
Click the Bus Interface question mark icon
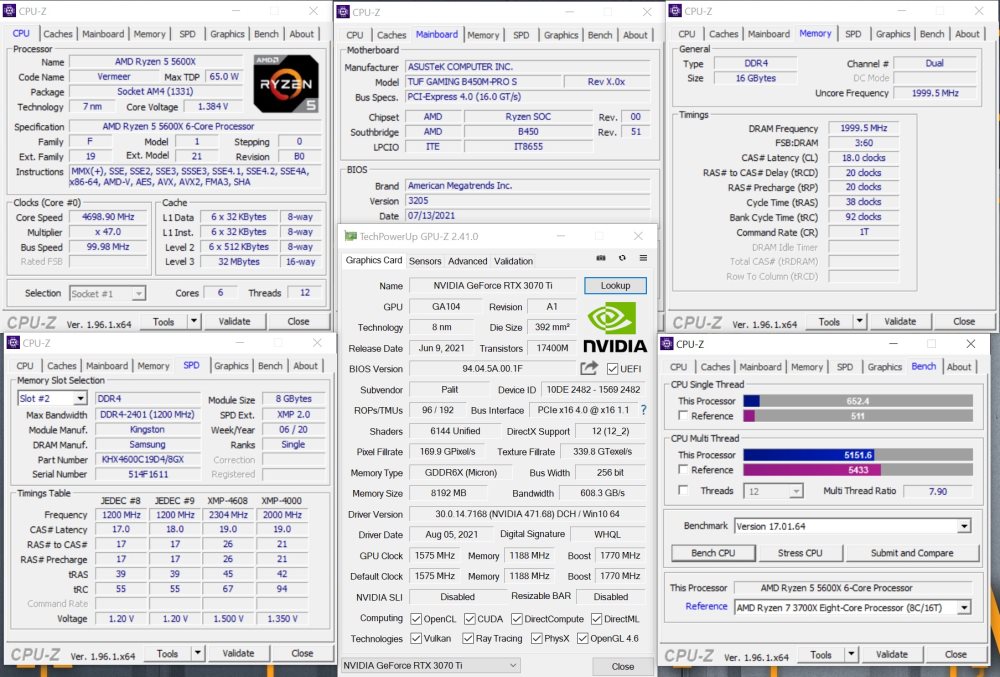pos(643,410)
